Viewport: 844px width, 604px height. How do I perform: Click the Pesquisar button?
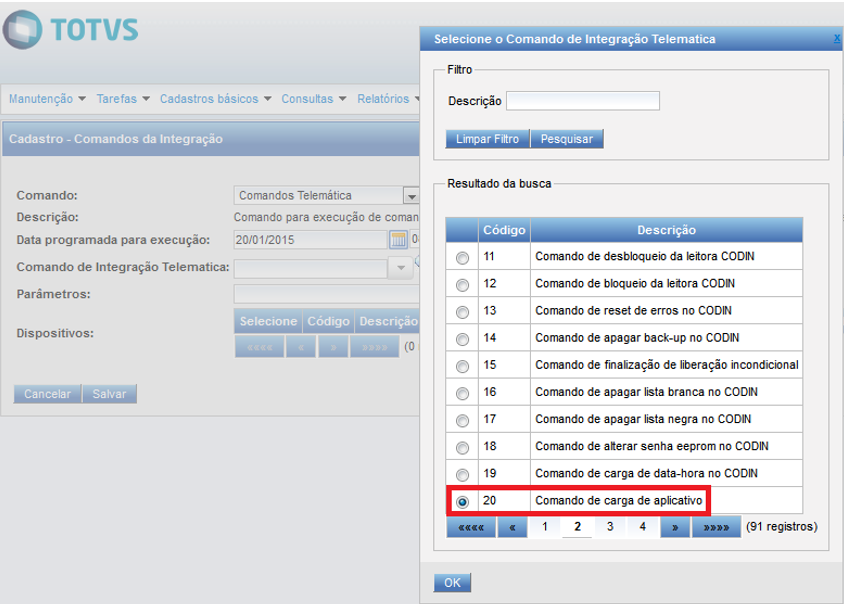[567, 139]
